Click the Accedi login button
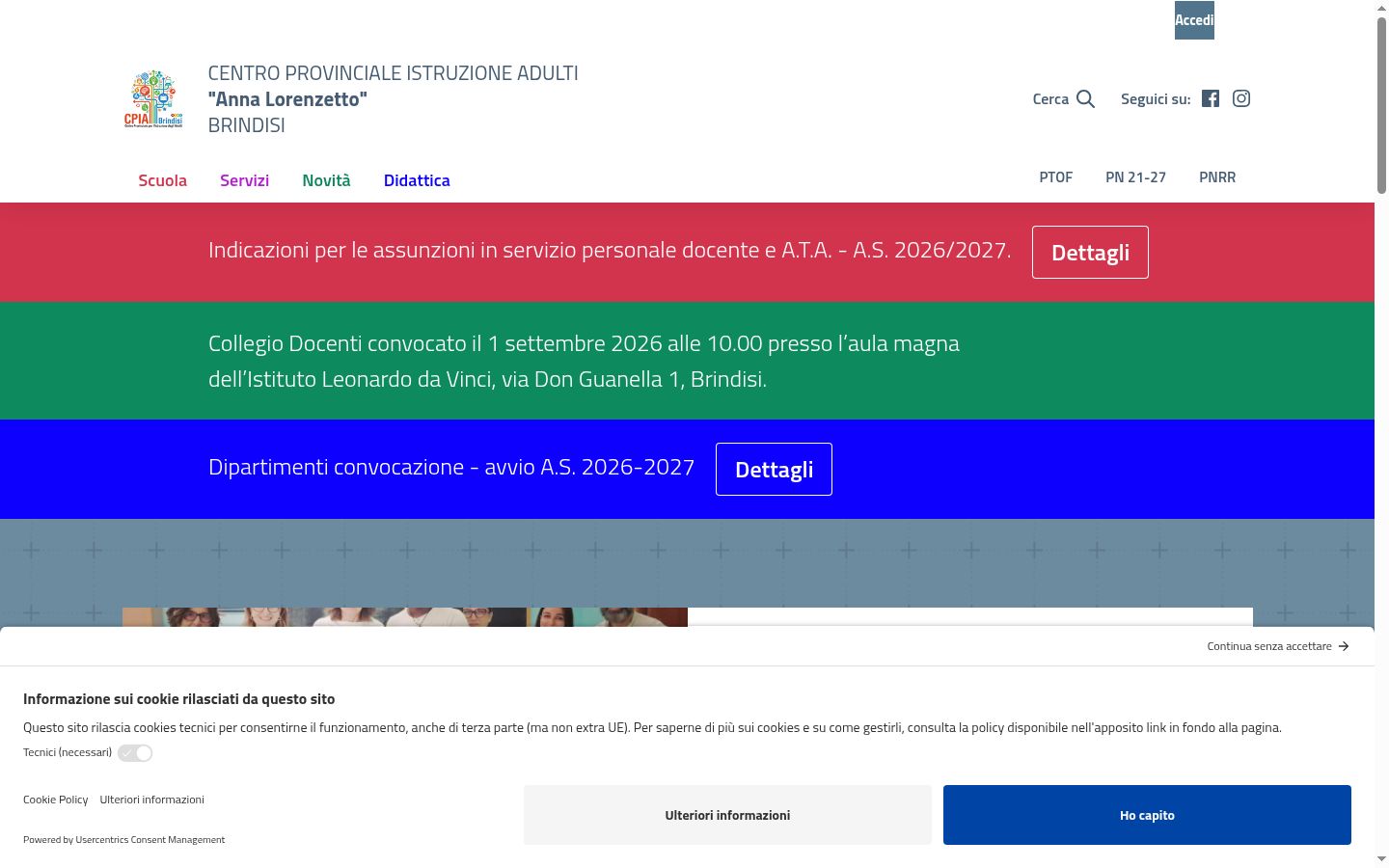 point(1194,20)
